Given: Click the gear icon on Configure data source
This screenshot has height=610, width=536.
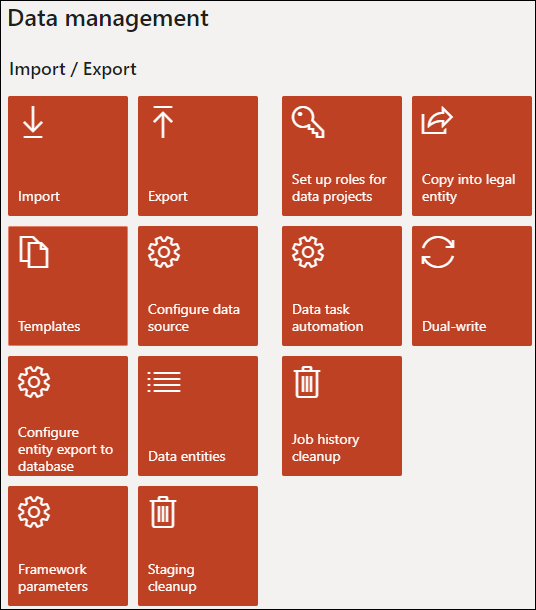Looking at the screenshot, I should (x=164, y=252).
